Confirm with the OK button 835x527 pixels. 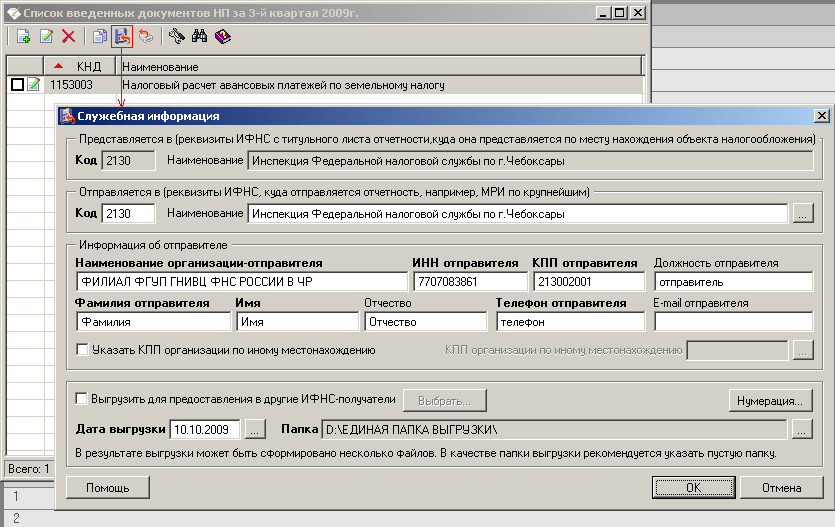693,488
